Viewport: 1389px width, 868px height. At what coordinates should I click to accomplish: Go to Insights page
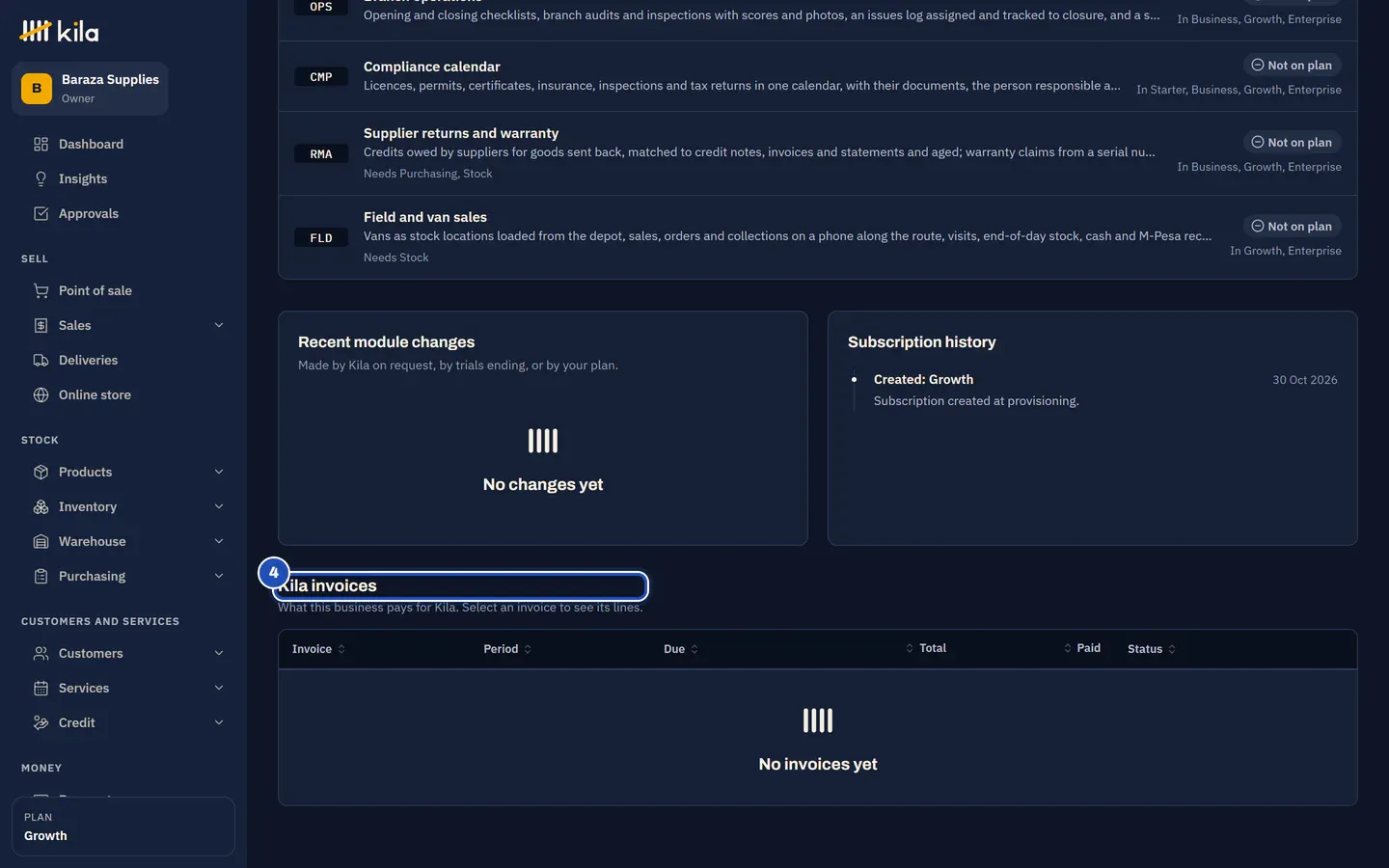tap(123, 179)
